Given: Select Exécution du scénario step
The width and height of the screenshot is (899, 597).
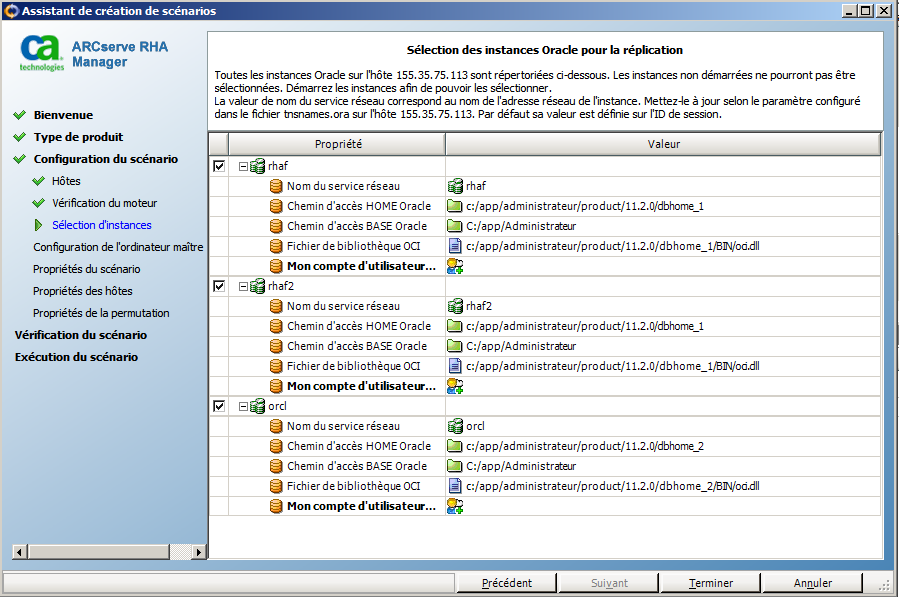Looking at the screenshot, I should [x=76, y=357].
